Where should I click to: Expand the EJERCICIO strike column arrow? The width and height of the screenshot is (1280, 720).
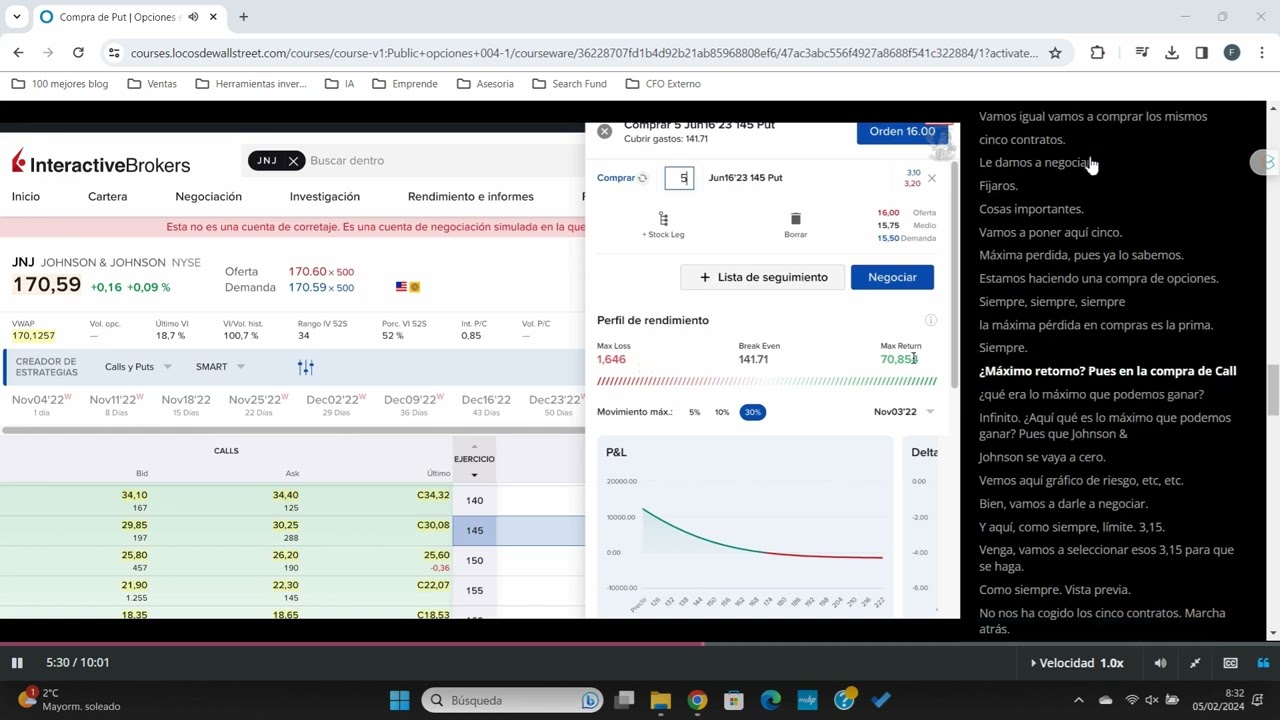(474, 475)
